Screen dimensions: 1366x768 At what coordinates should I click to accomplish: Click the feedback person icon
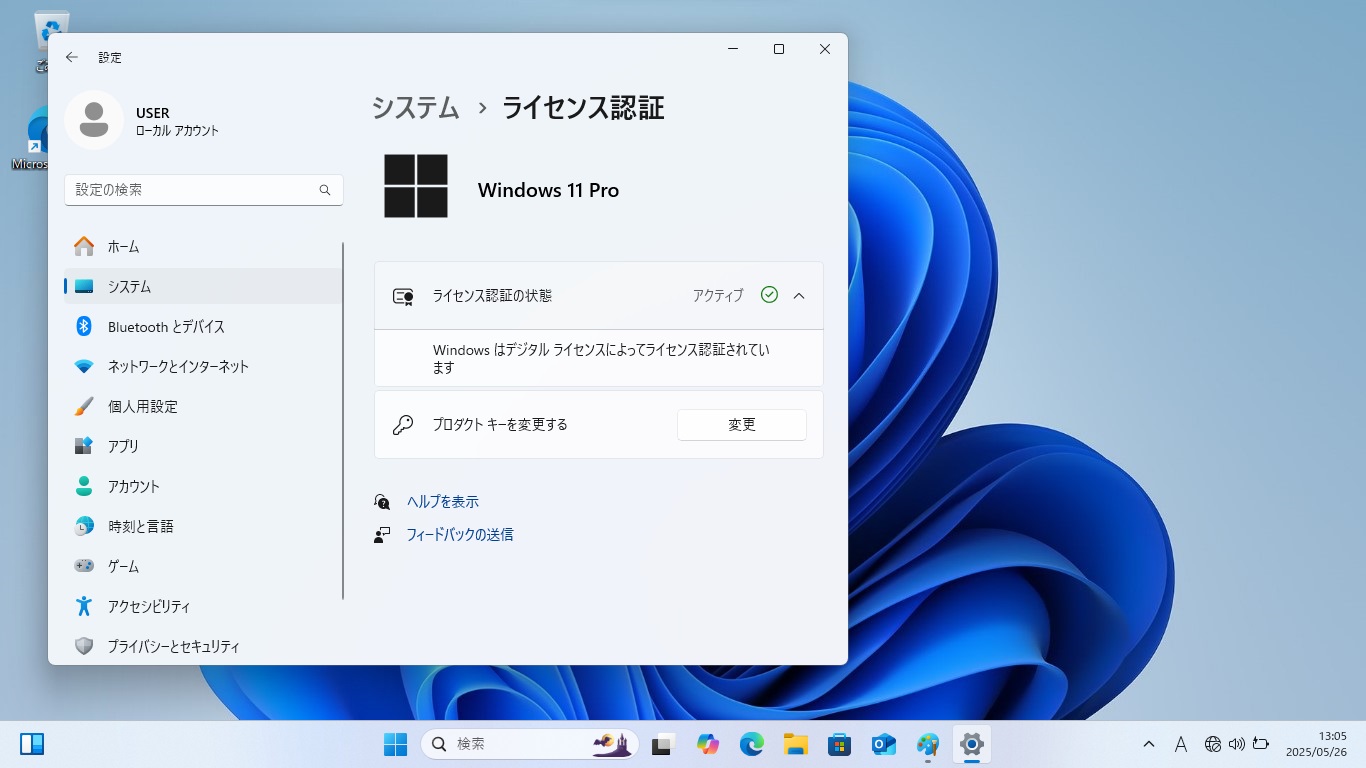(382, 535)
